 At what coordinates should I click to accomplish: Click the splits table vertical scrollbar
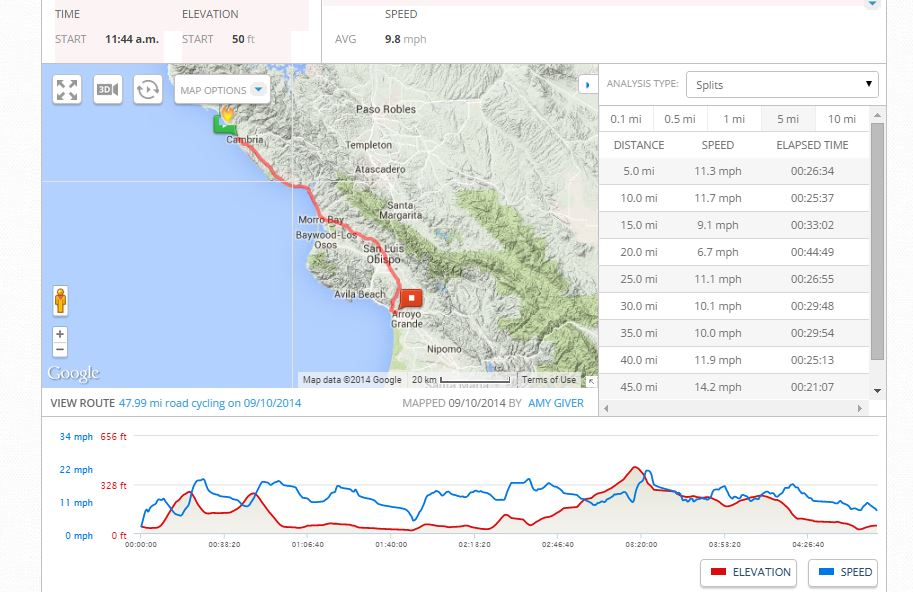click(x=877, y=240)
